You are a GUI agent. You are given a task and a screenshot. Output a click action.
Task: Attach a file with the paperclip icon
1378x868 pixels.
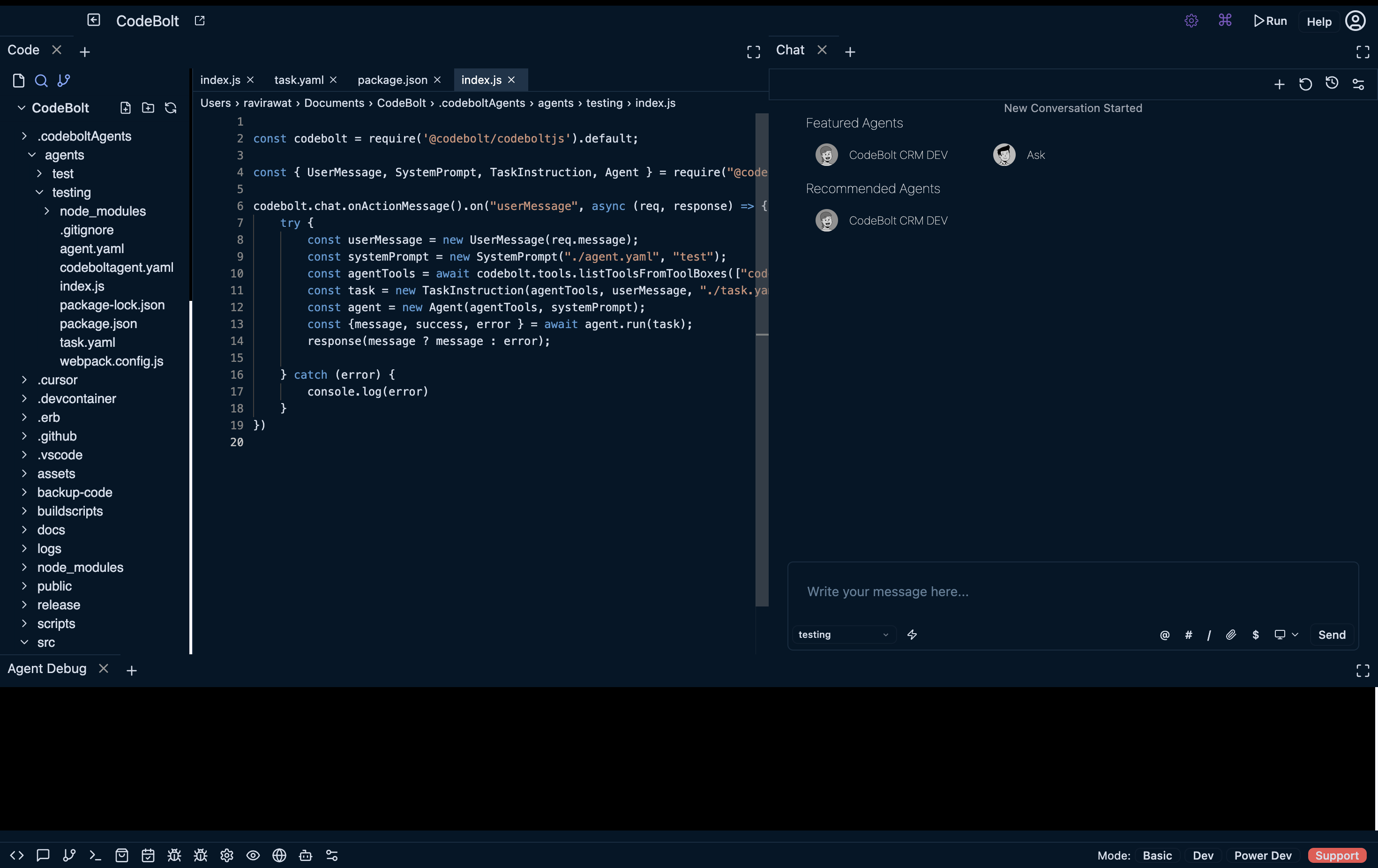[x=1231, y=635]
